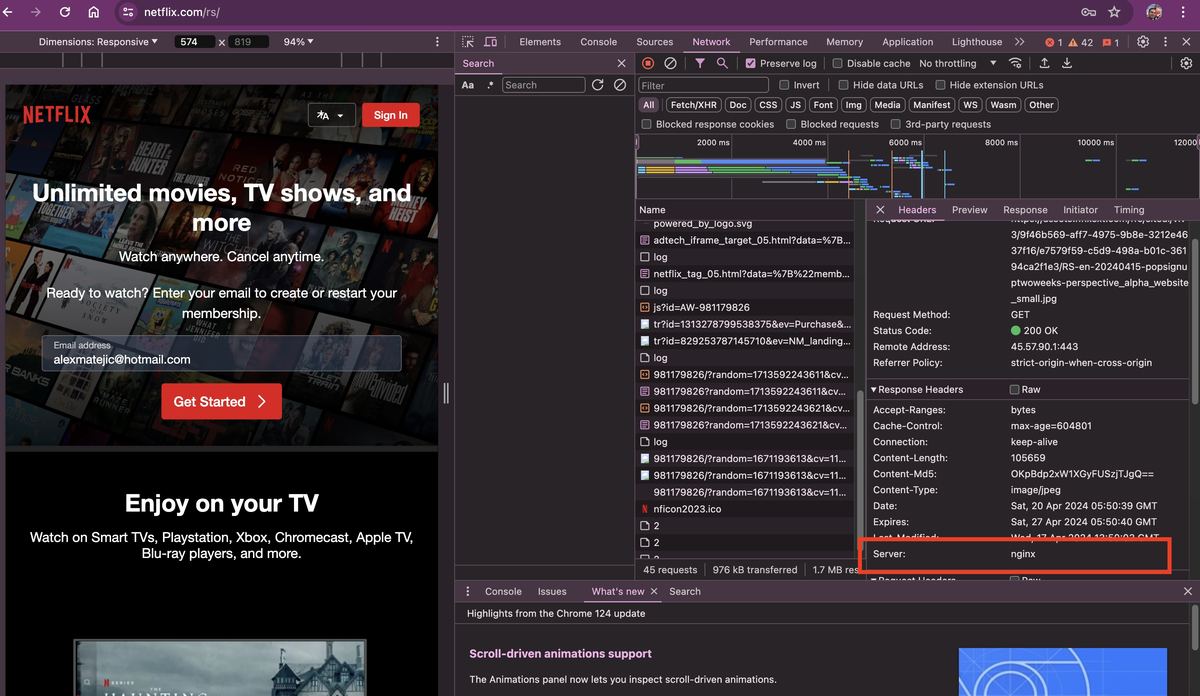Open the Issues drawer tab
The image size is (1200, 696).
pos(552,591)
